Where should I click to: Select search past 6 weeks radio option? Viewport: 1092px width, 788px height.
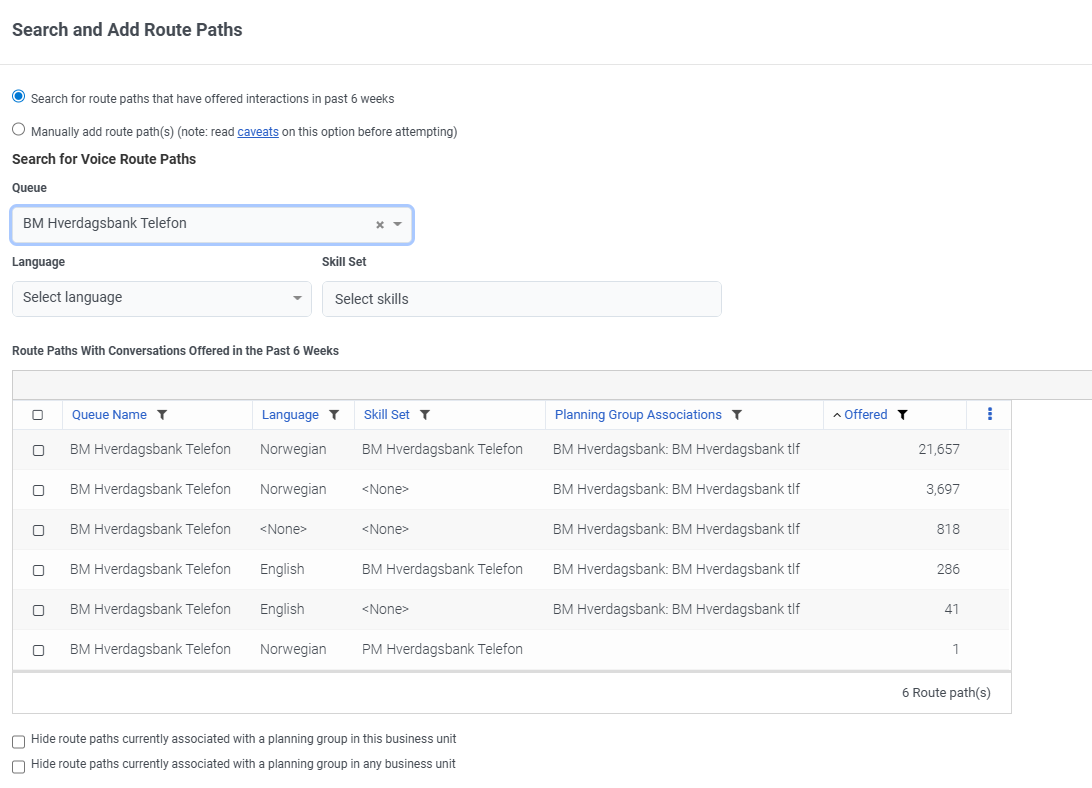(19, 97)
